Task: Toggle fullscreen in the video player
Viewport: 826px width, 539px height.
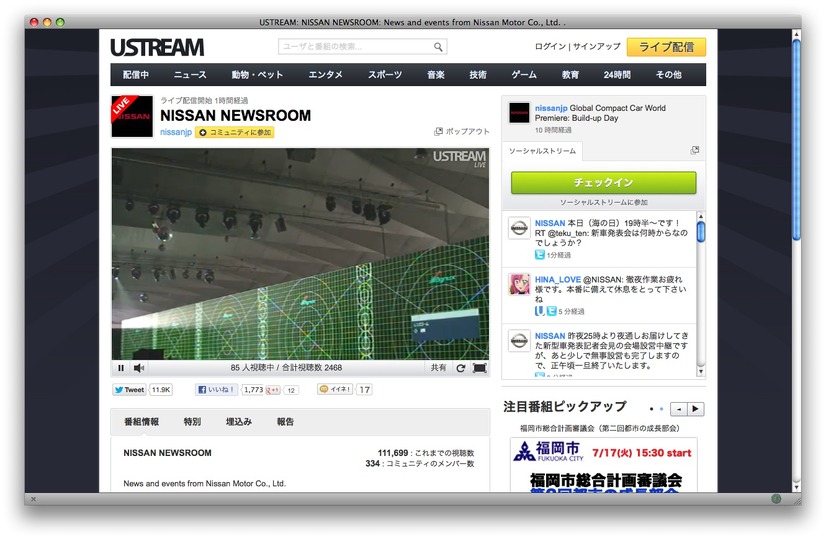Action: [479, 368]
